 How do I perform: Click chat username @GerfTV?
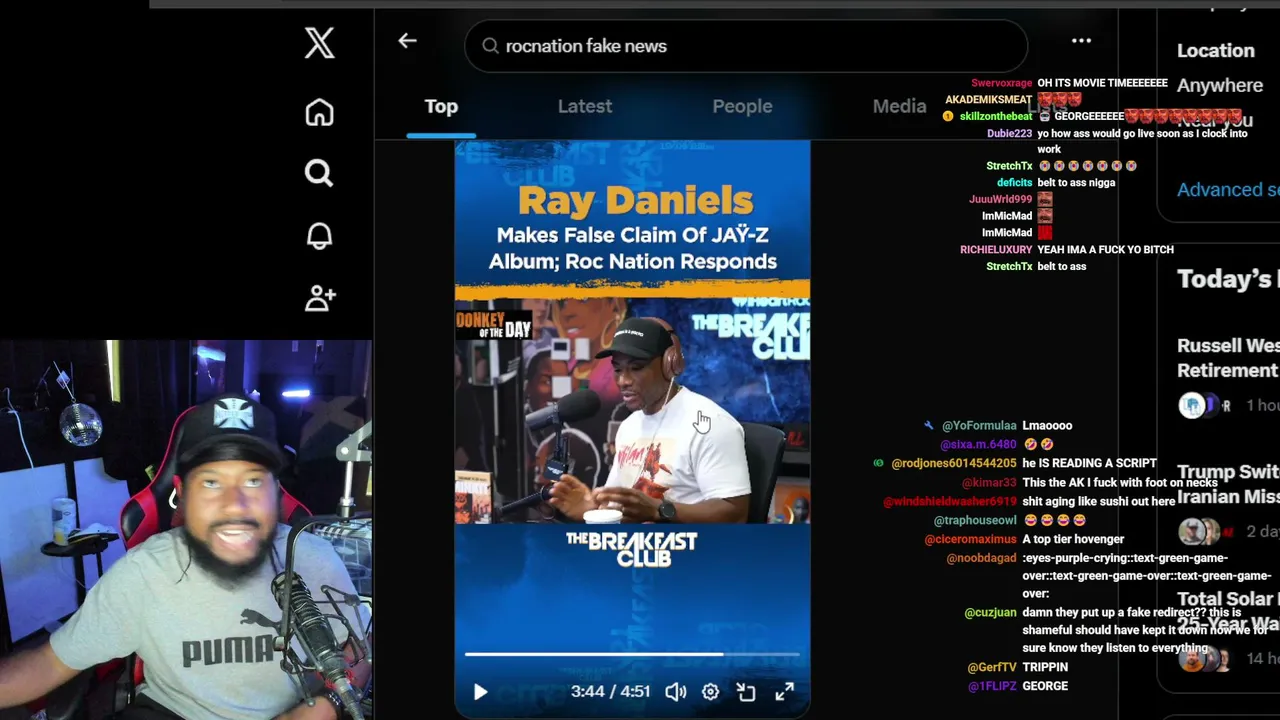click(992, 667)
